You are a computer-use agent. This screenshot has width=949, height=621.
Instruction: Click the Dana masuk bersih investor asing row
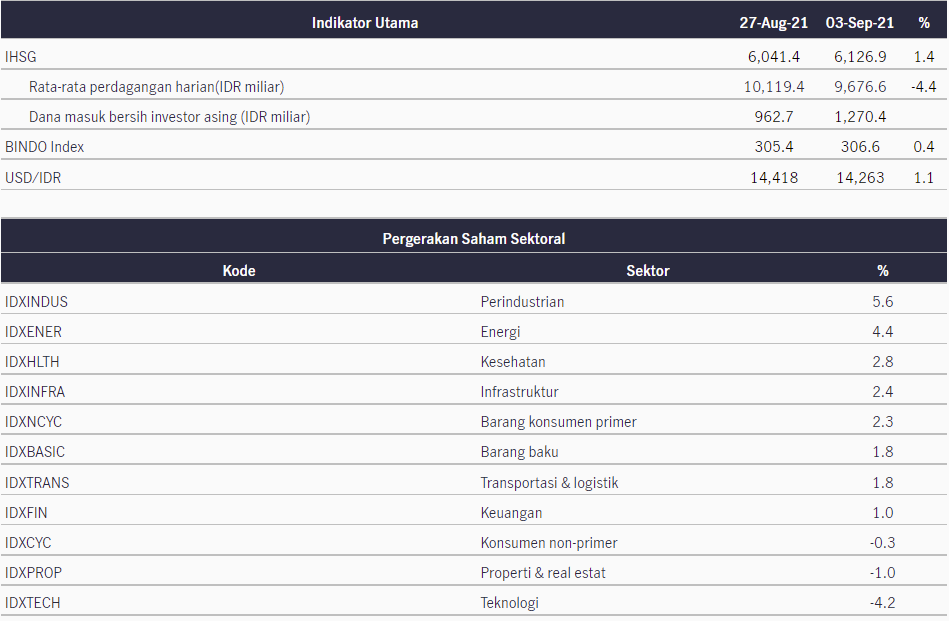point(474,117)
